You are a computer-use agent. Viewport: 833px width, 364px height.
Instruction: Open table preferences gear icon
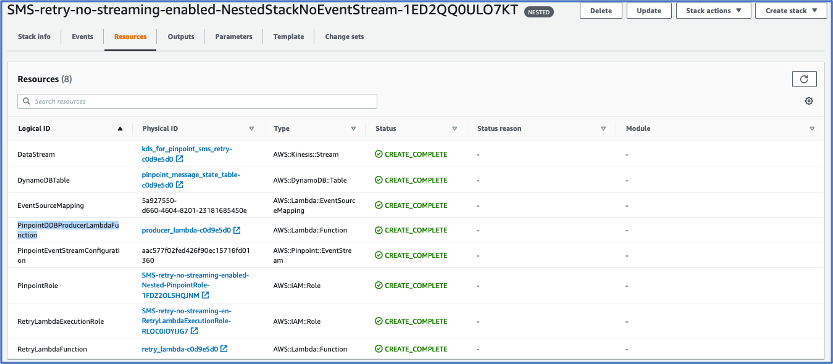(x=809, y=101)
